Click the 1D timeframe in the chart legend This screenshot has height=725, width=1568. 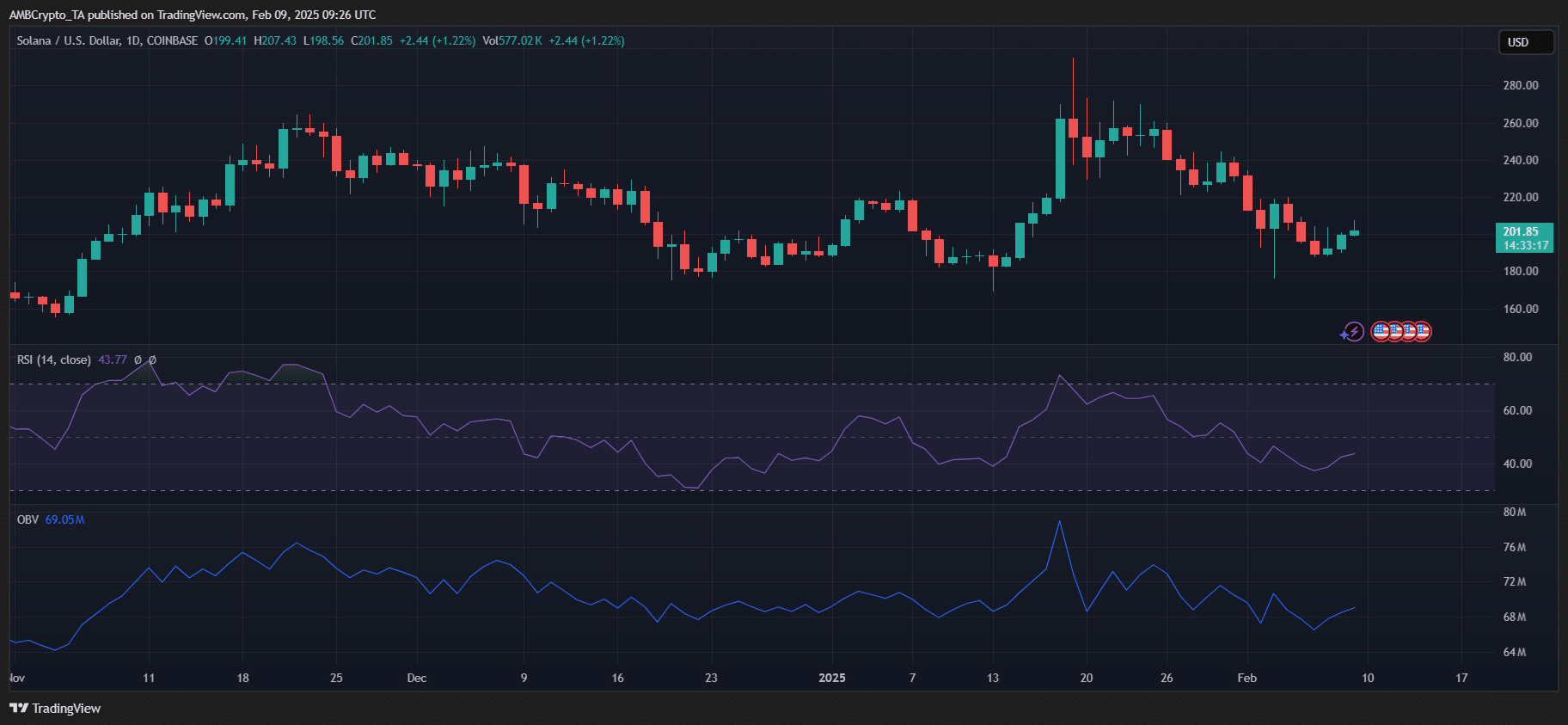point(132,40)
